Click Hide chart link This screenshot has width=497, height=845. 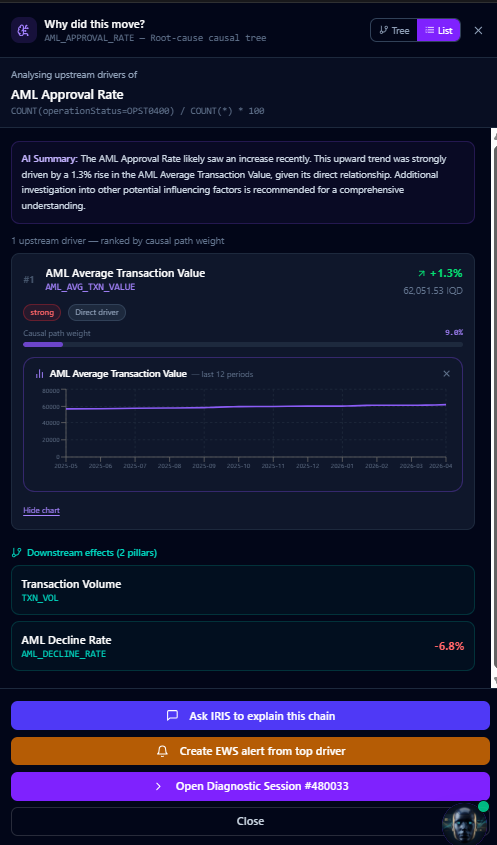coord(42,510)
